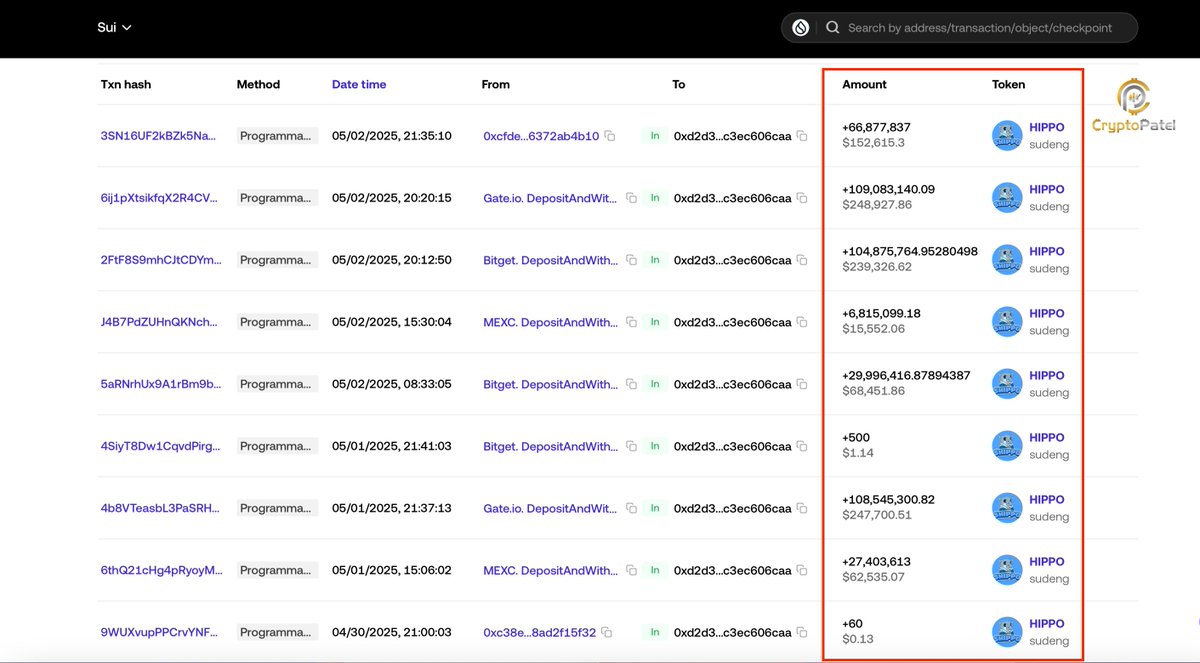
Task: Open transaction 4b8VTeasbL3PaSRH...
Action: (160, 508)
